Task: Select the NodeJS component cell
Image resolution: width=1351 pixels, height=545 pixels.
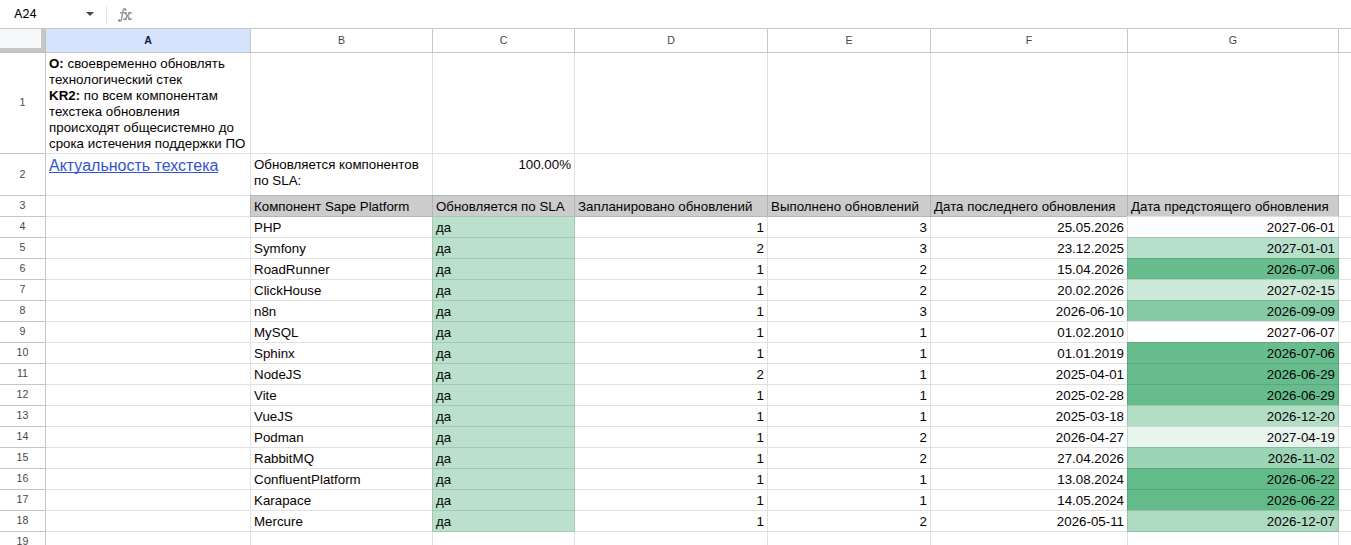Action: tap(341, 374)
